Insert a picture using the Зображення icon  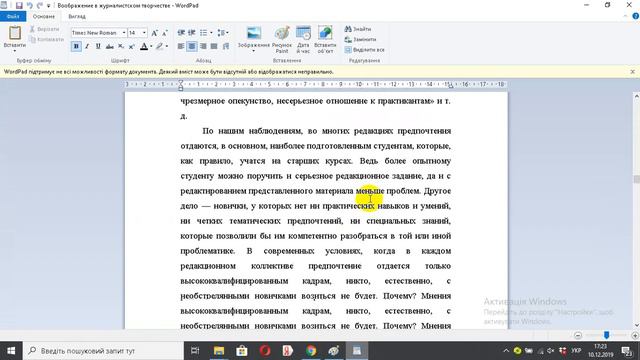253,33
